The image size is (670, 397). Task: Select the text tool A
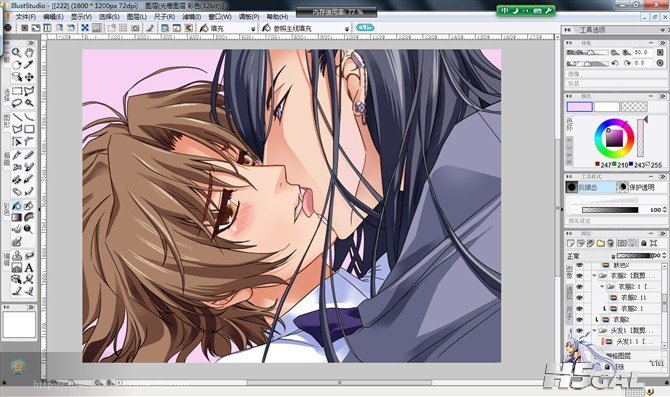pos(29,268)
